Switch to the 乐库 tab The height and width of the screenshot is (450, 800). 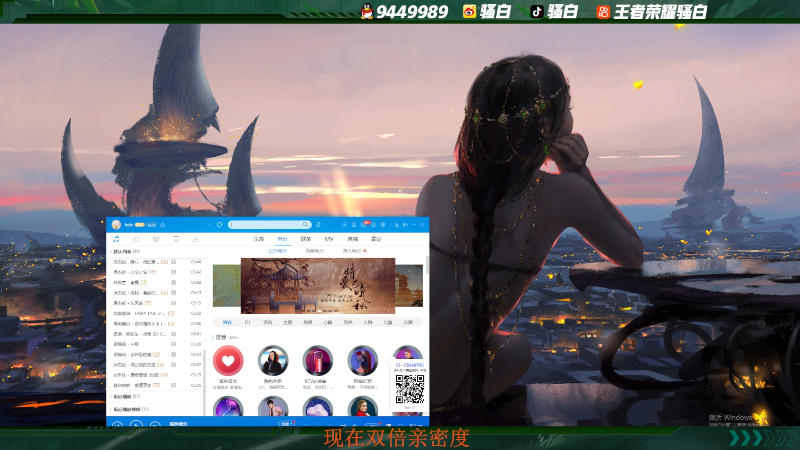click(259, 239)
